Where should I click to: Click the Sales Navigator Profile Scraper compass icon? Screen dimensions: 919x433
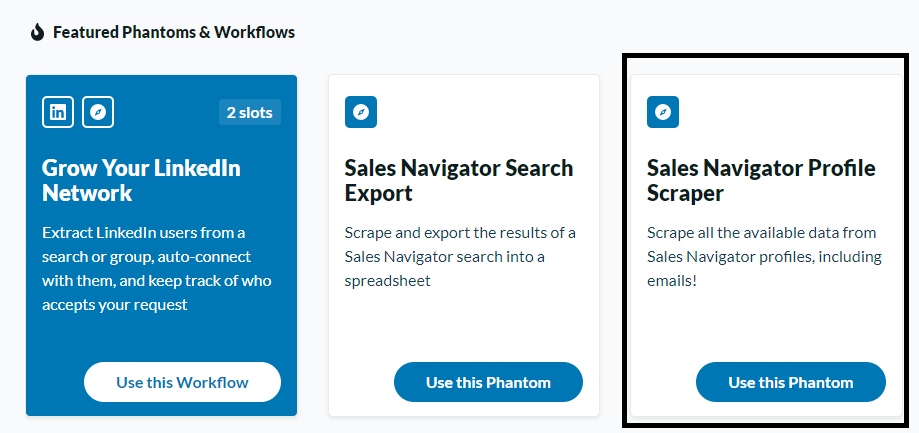point(663,112)
